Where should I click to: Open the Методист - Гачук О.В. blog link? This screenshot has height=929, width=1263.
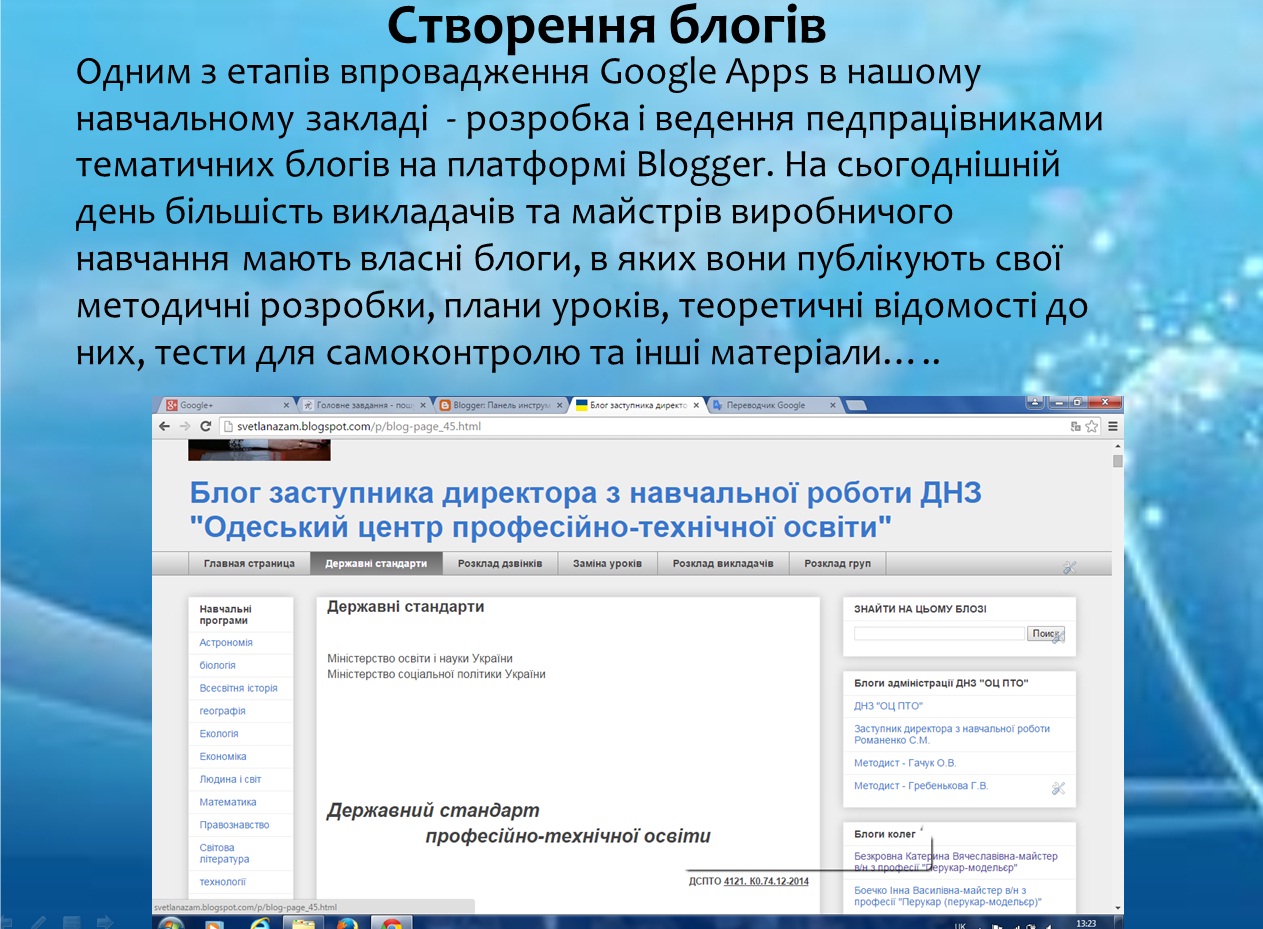click(905, 763)
